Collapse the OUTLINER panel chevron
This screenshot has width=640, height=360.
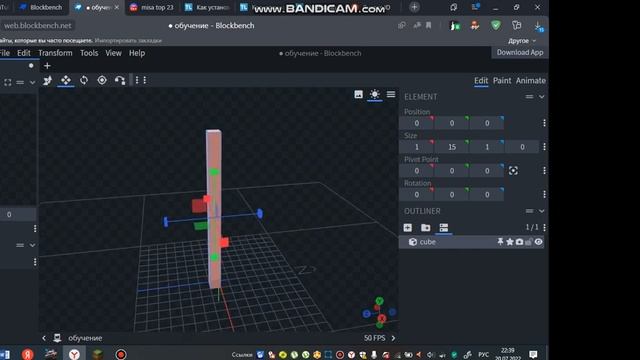541,211
